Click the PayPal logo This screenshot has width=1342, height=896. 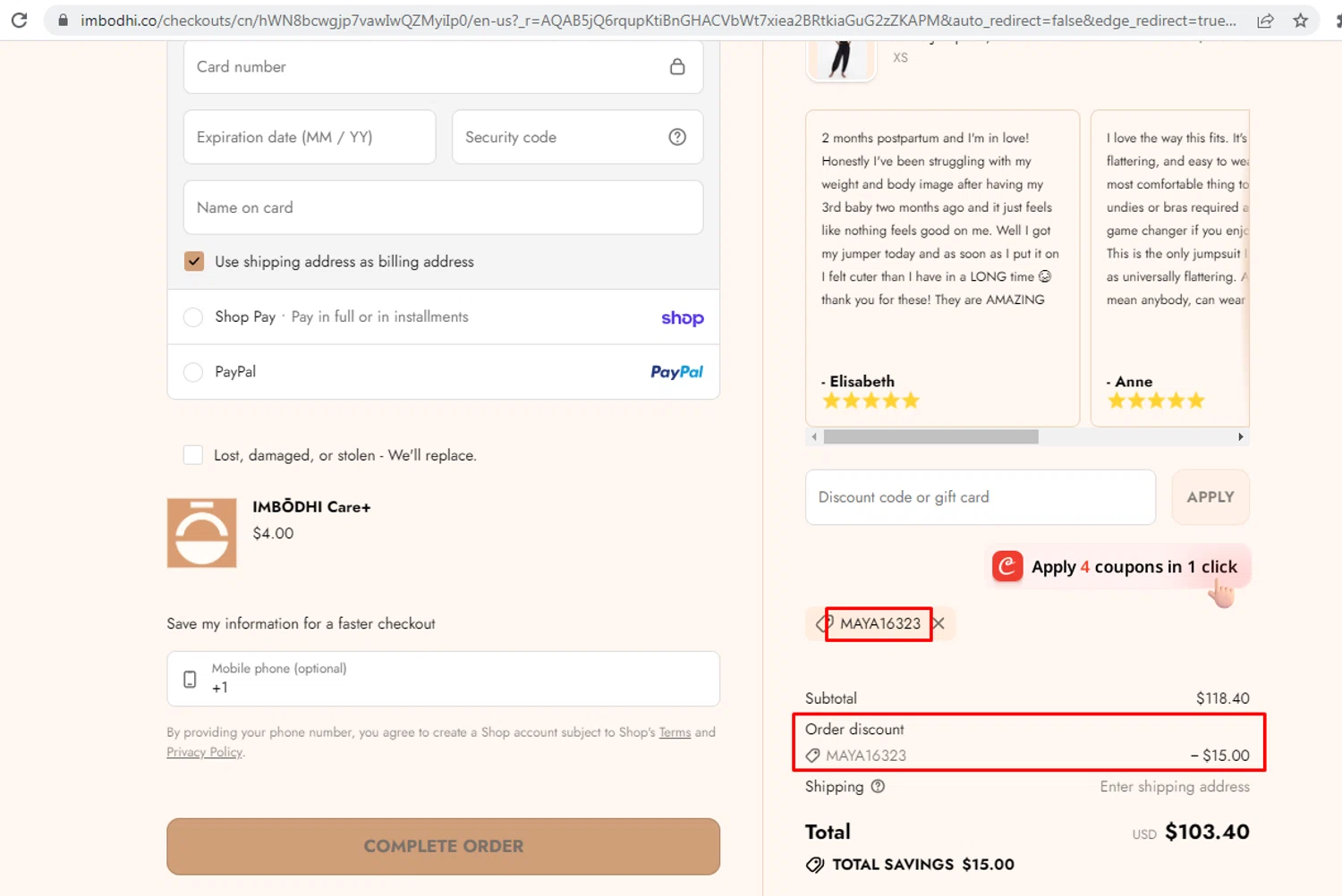[676, 372]
